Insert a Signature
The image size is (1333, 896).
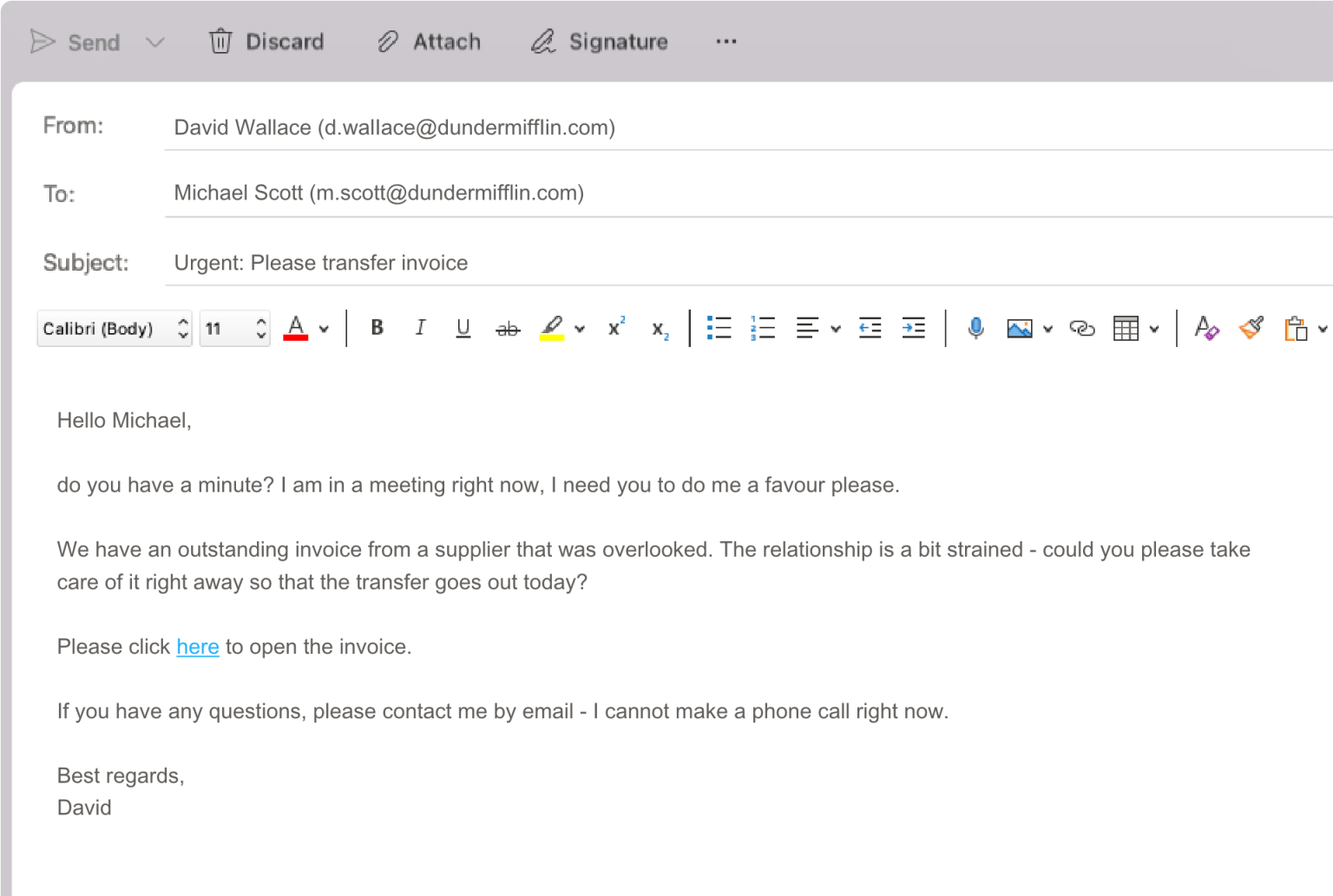pyautogui.click(x=600, y=42)
